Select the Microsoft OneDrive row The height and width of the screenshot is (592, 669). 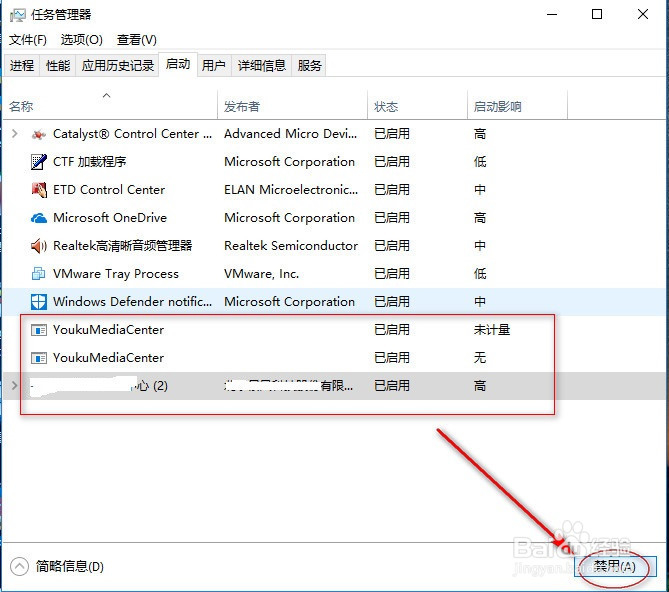coord(334,218)
